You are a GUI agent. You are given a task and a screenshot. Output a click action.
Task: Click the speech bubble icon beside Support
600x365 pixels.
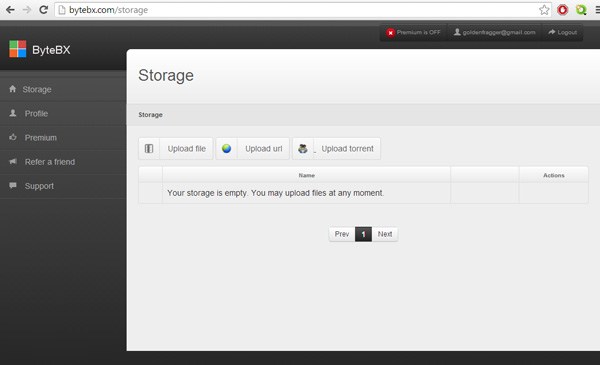[13, 186]
